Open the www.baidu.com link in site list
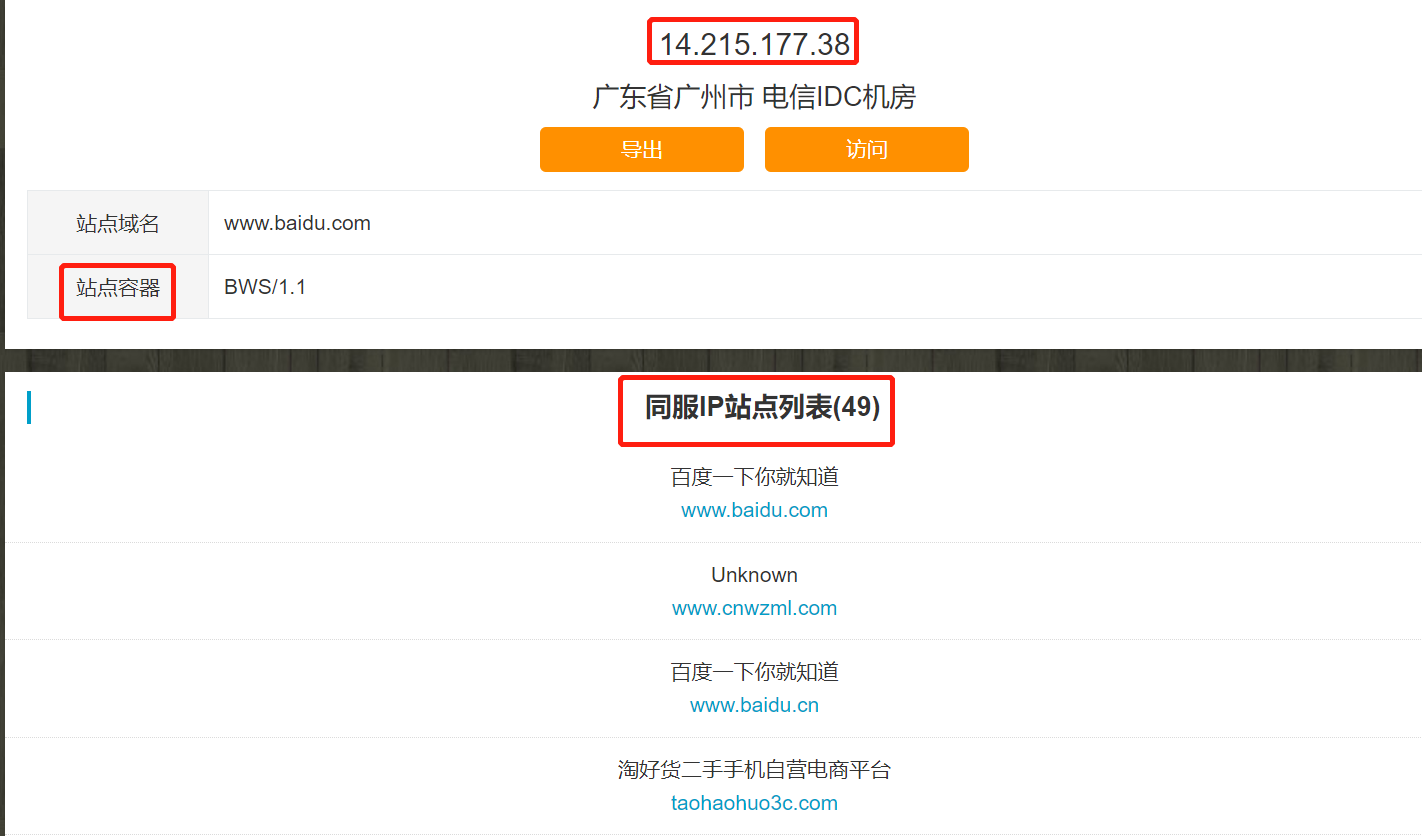 [754, 510]
